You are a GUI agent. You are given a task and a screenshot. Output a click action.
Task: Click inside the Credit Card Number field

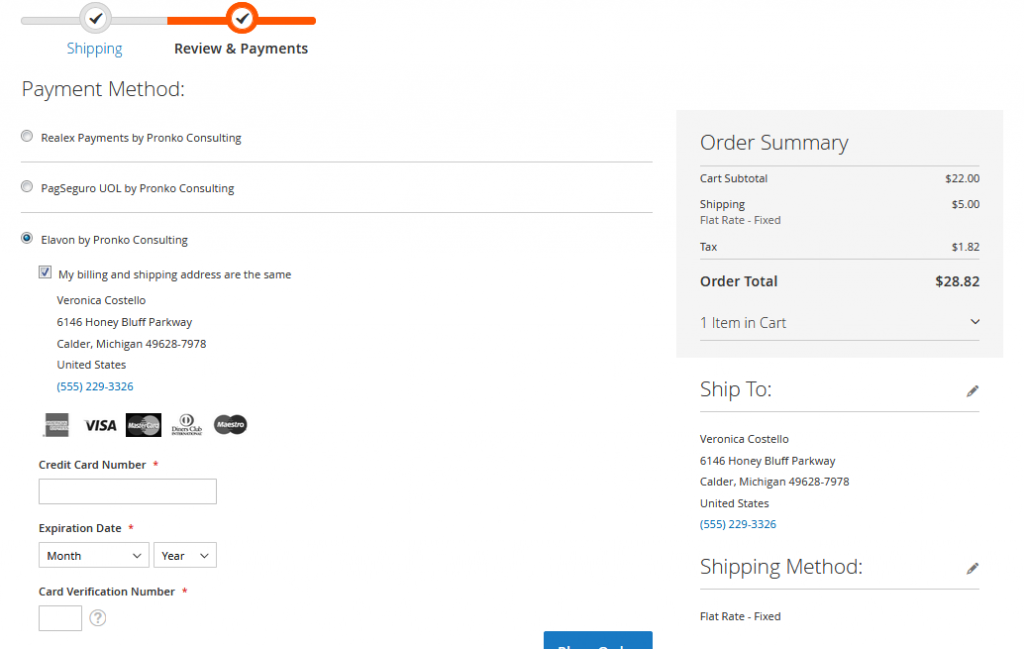coord(127,491)
